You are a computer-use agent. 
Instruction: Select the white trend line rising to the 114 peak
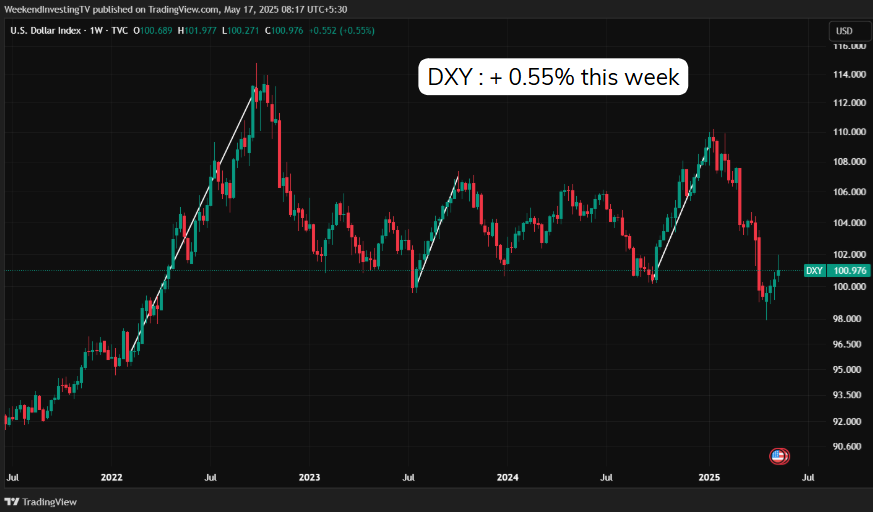193,221
